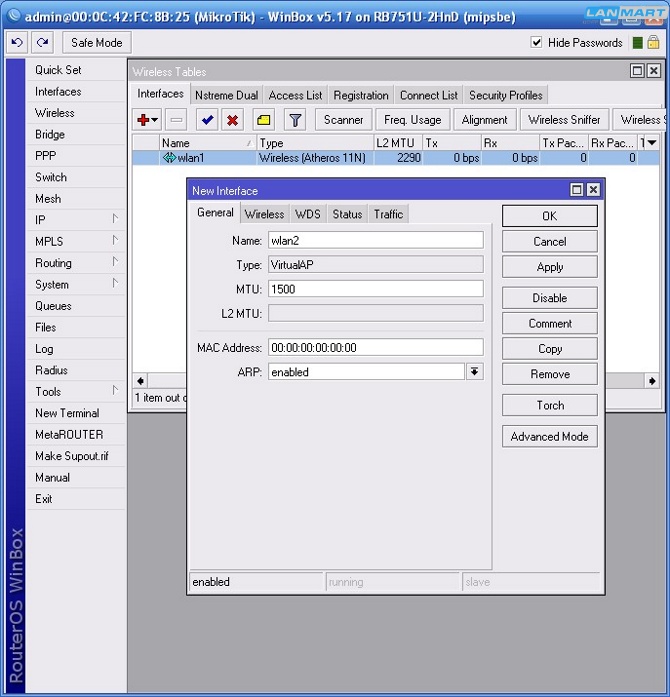Click the minus remove interface icon
This screenshot has height=697, width=670.
175,120
